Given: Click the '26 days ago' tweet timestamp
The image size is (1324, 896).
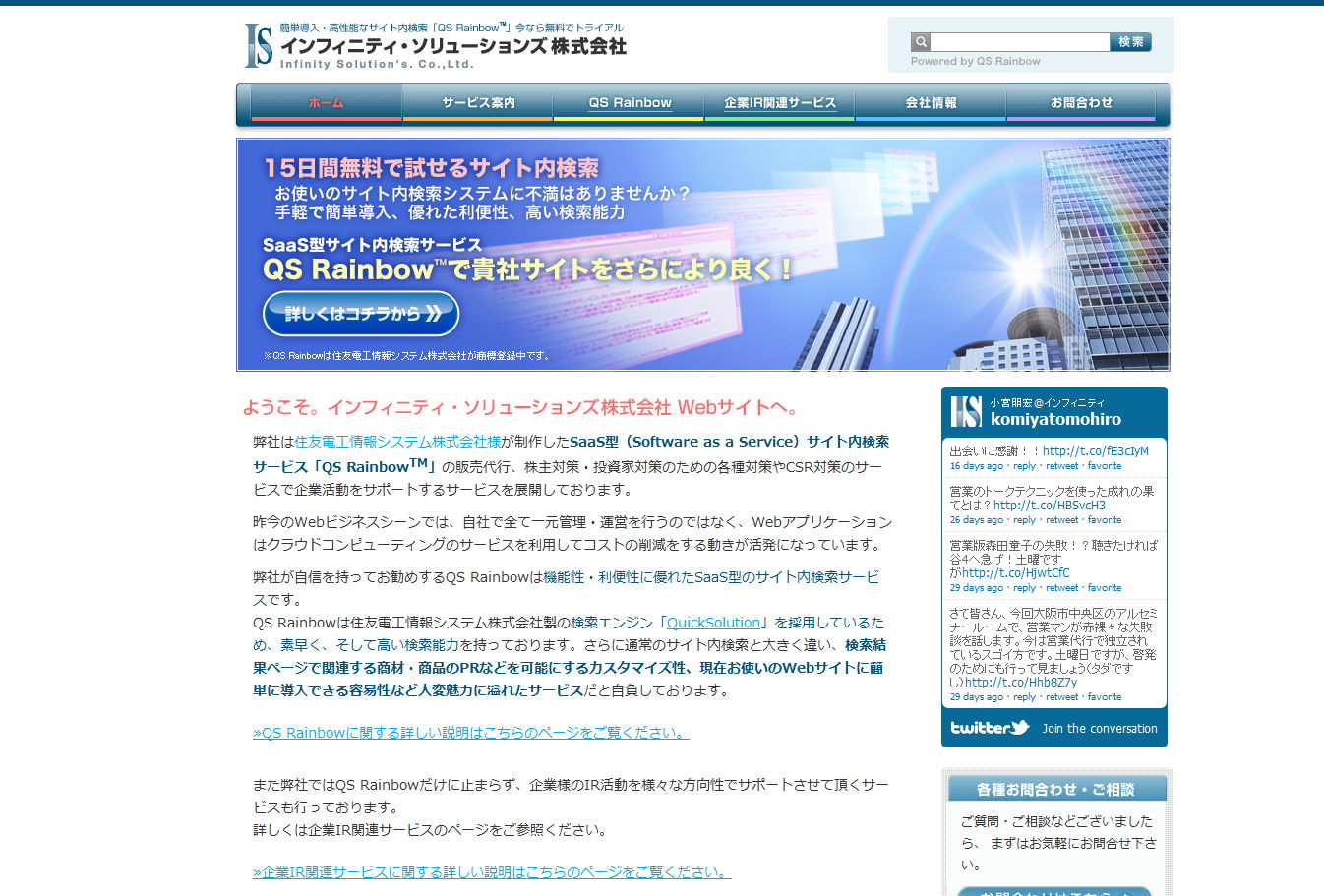Looking at the screenshot, I should 977,520.
